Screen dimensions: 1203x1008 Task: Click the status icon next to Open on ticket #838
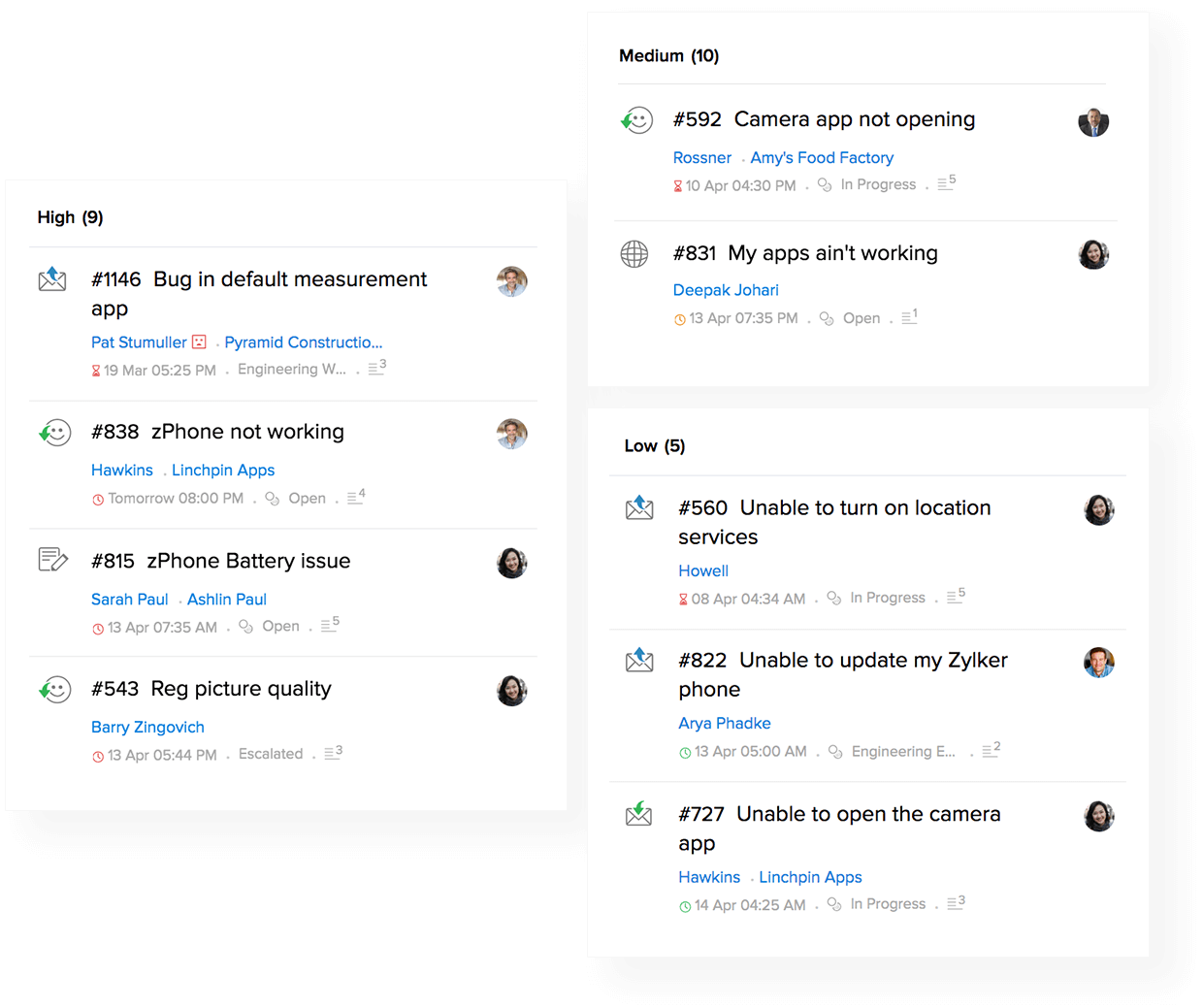(x=273, y=499)
